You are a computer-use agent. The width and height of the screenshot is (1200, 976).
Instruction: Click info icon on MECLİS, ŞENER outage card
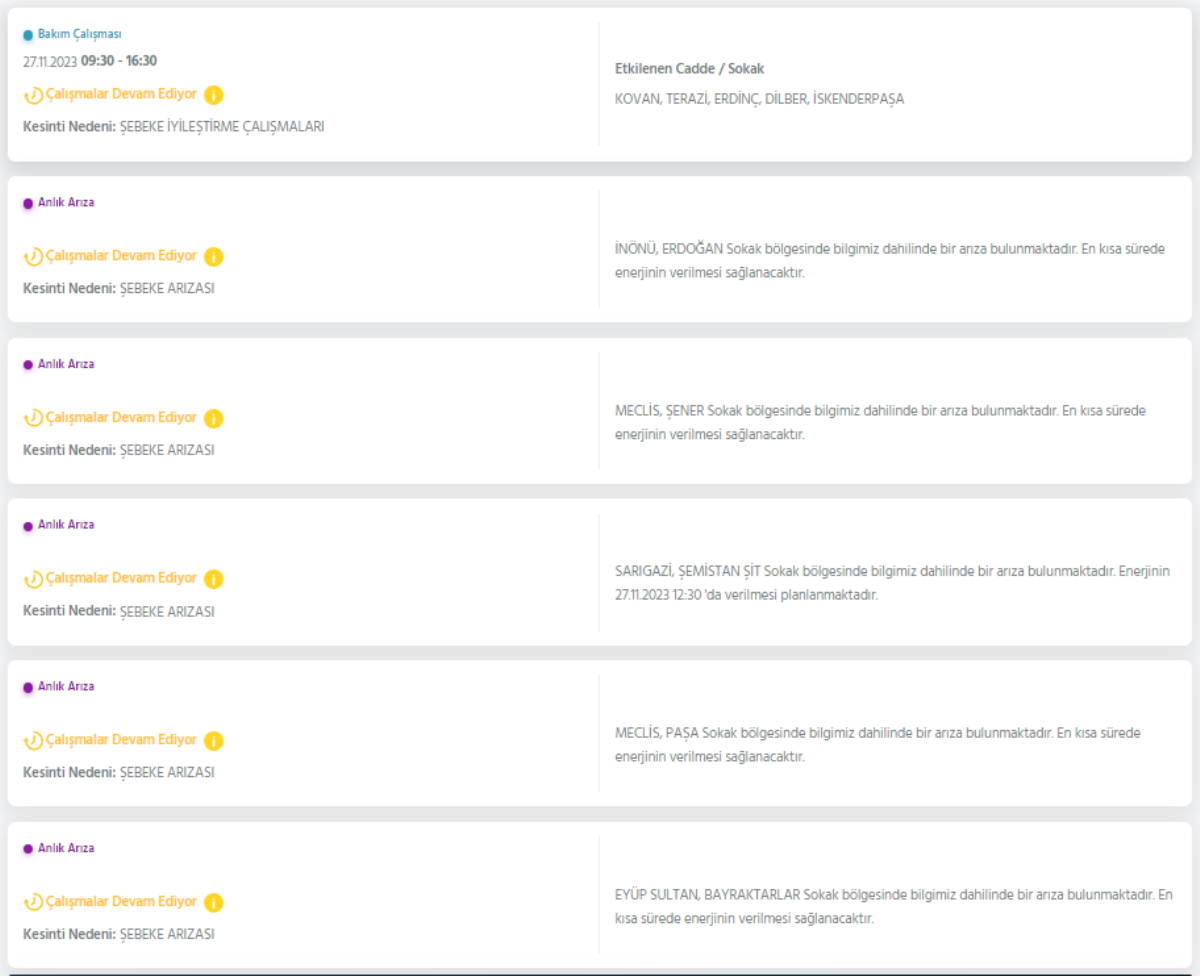click(213, 419)
